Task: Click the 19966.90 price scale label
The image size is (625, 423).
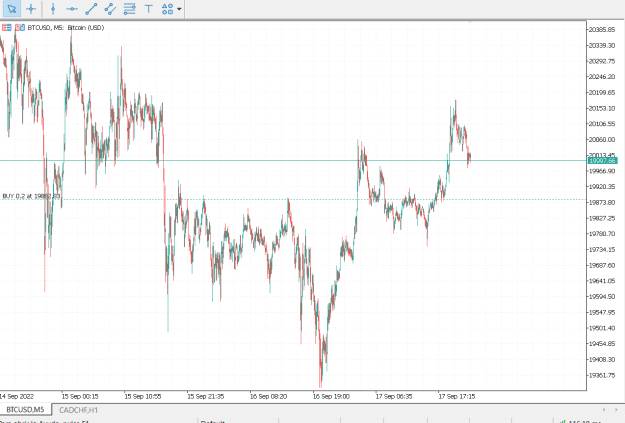Action: tap(602, 171)
